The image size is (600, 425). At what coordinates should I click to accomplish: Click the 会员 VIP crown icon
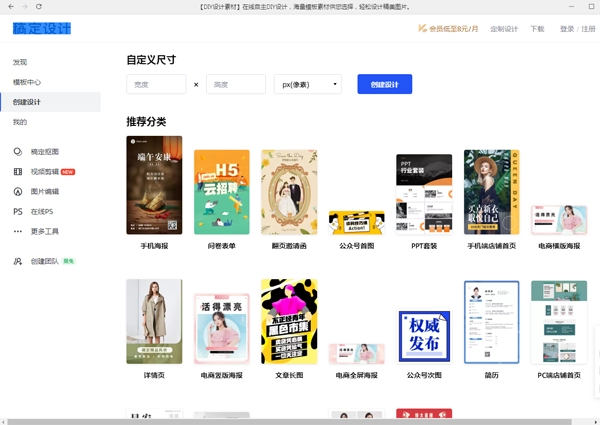(422, 28)
